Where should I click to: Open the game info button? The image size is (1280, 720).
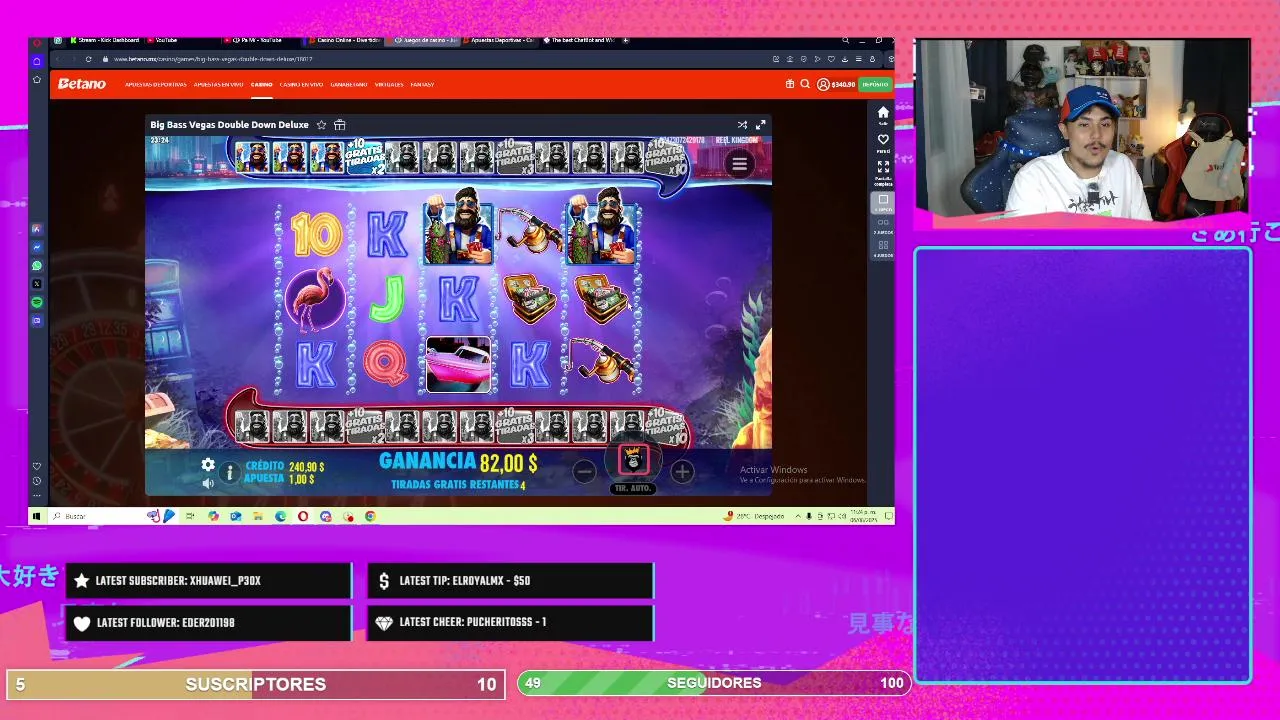pos(230,473)
